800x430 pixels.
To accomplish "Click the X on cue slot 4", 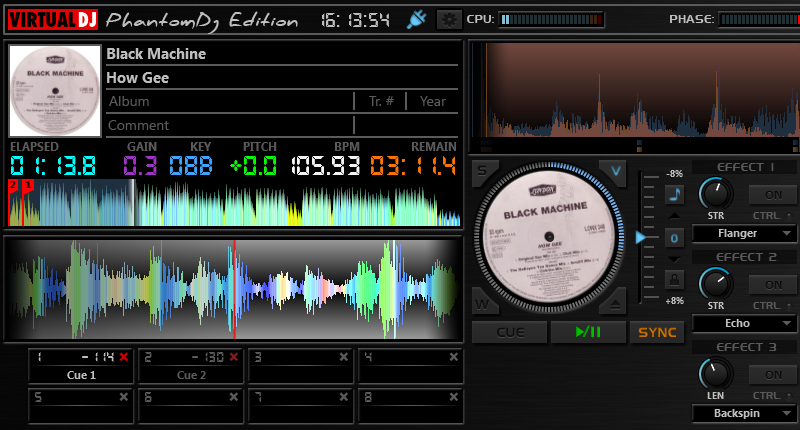I will click(454, 357).
